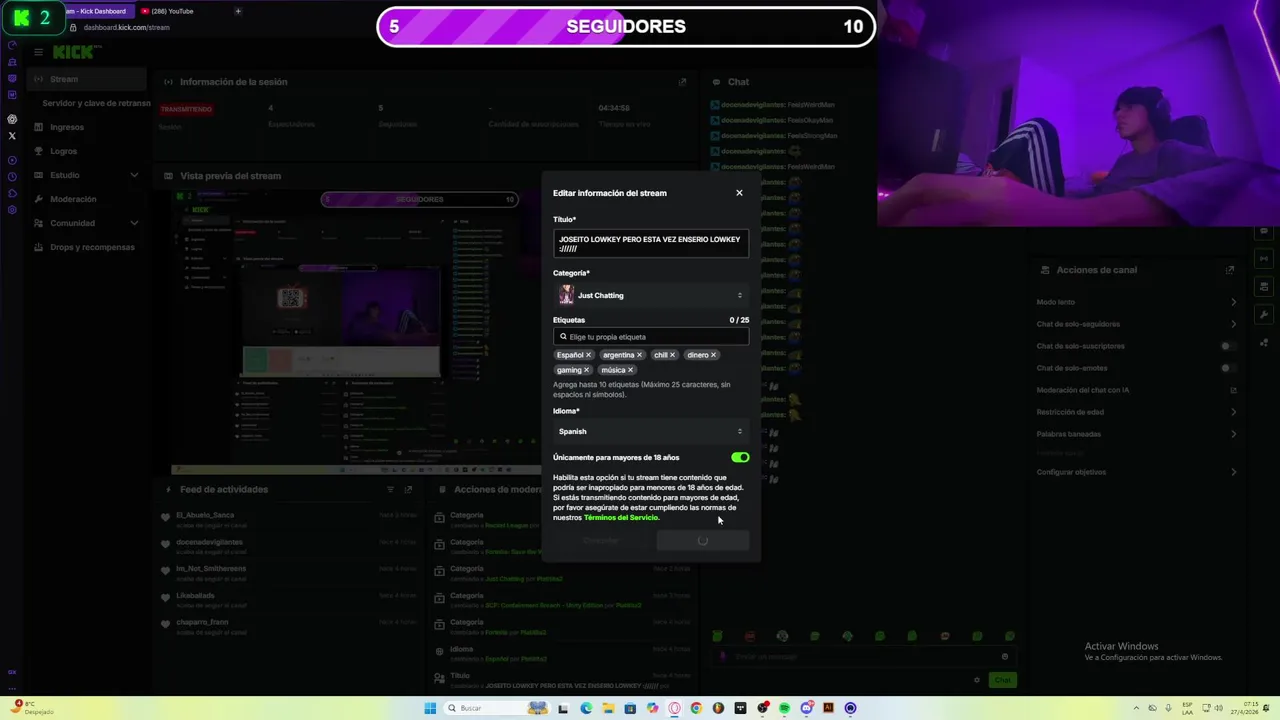Image resolution: width=1280 pixels, height=720 pixels.
Task: Filter the Feed de actividades
Action: click(390, 490)
